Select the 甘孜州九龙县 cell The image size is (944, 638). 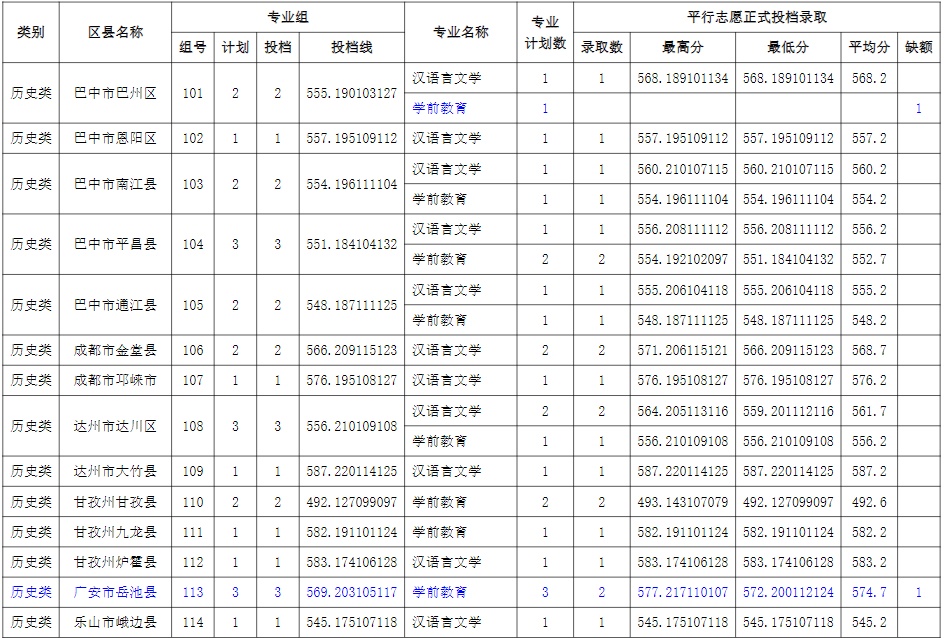pos(116,532)
